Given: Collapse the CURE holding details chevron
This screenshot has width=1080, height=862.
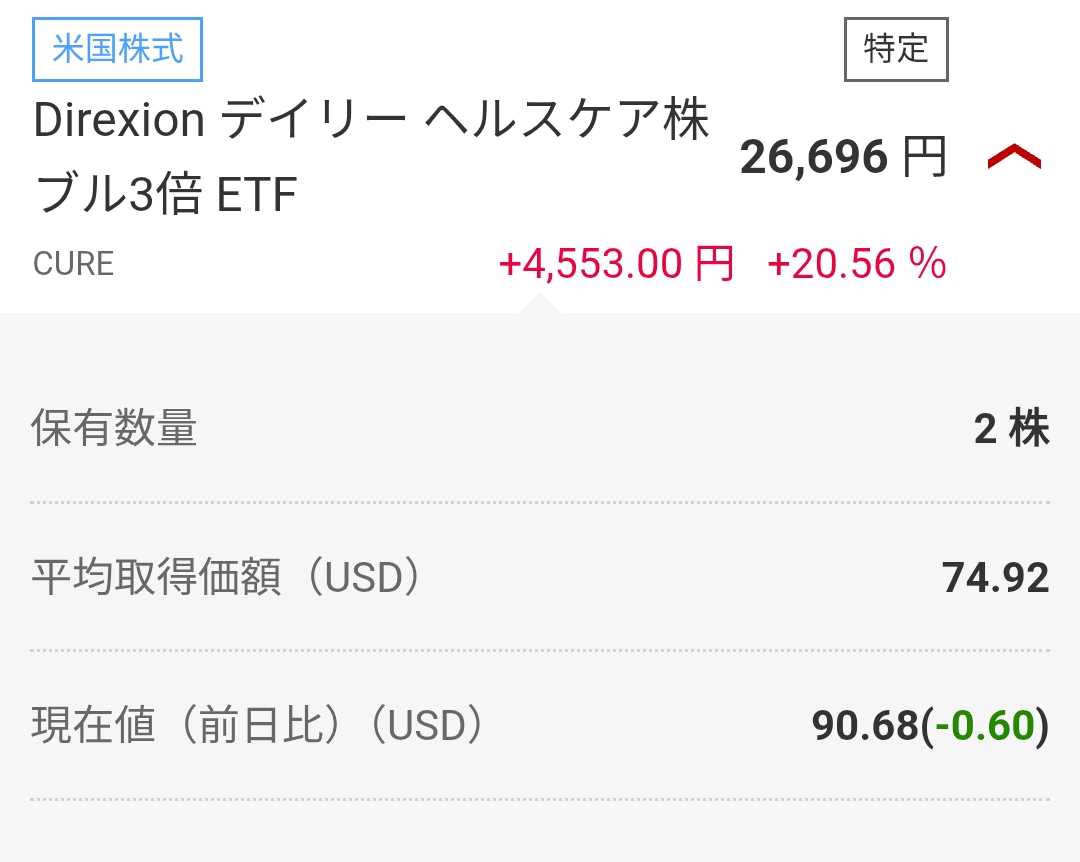Looking at the screenshot, I should pyautogui.click(x=1014, y=157).
